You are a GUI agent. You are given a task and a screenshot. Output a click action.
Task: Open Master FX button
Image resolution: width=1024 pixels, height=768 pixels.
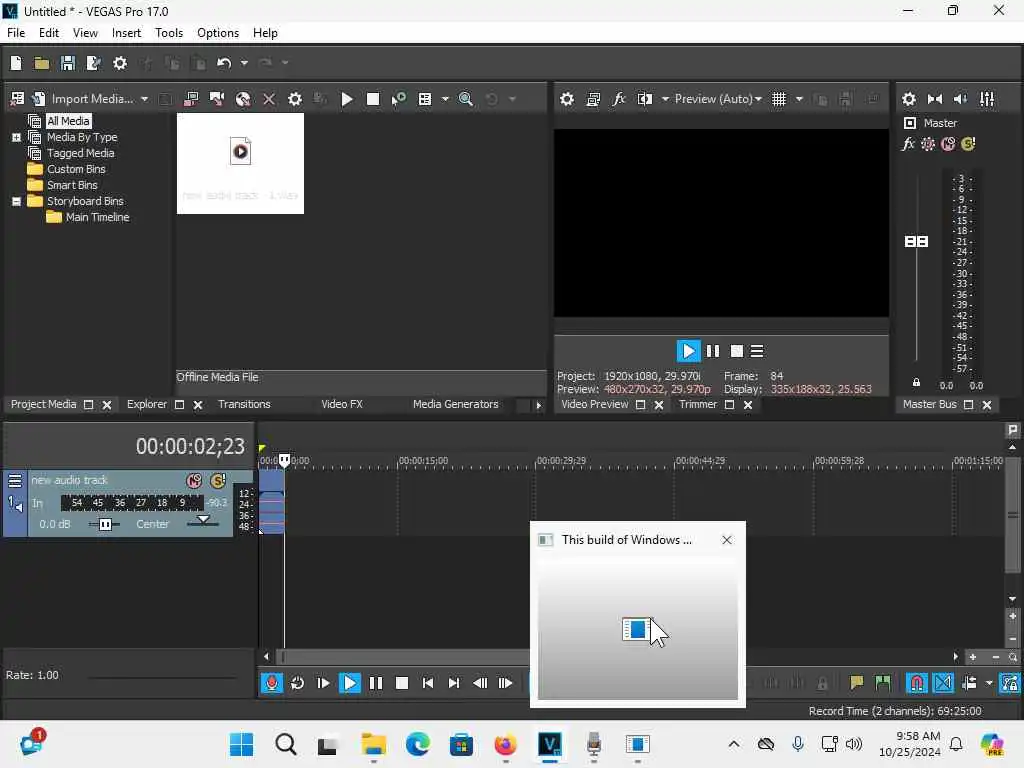click(908, 144)
